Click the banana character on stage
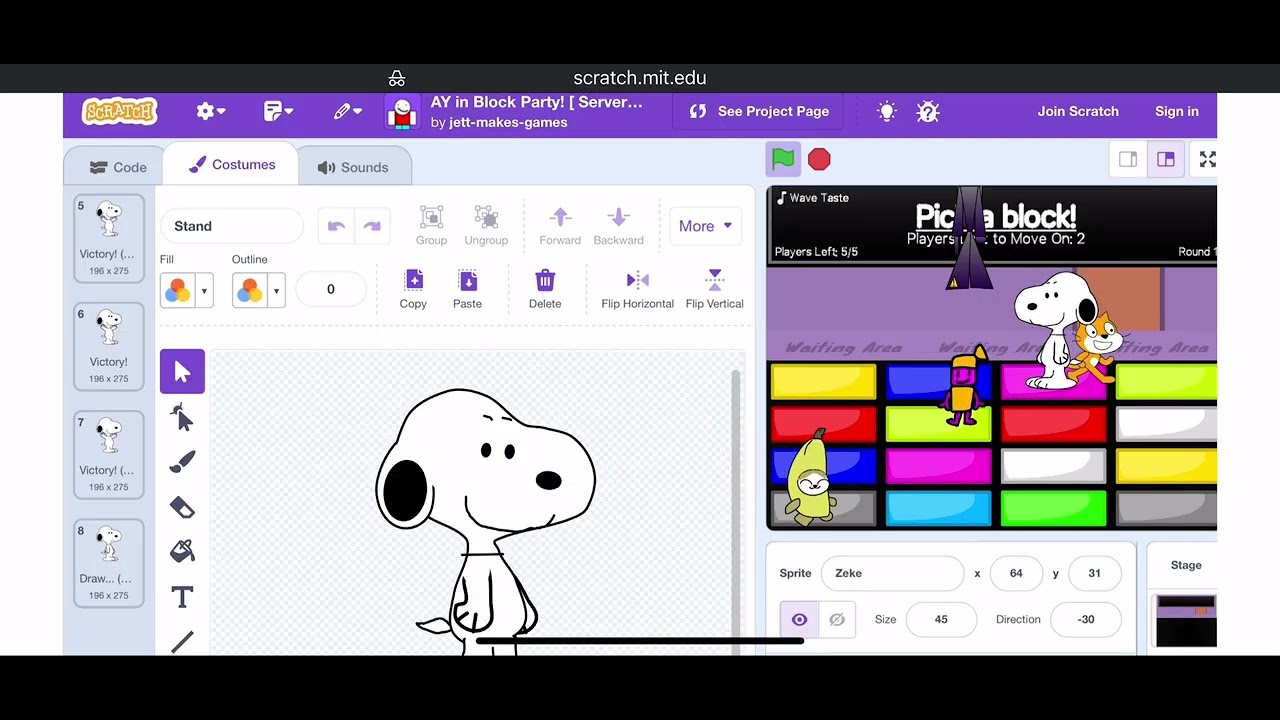The height and width of the screenshot is (720, 1280). pyautogui.click(x=810, y=478)
